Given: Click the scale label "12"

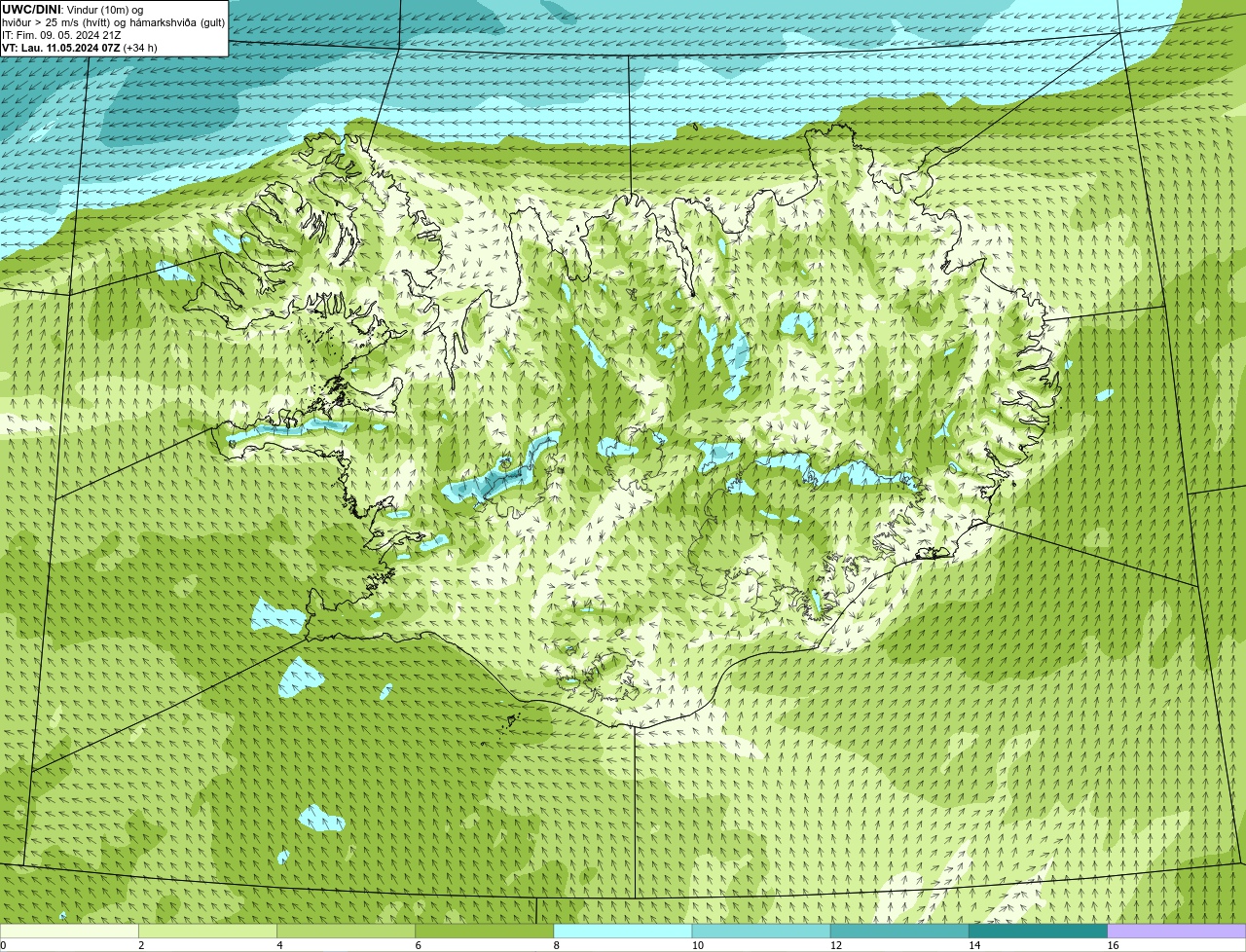Looking at the screenshot, I should point(835,945).
